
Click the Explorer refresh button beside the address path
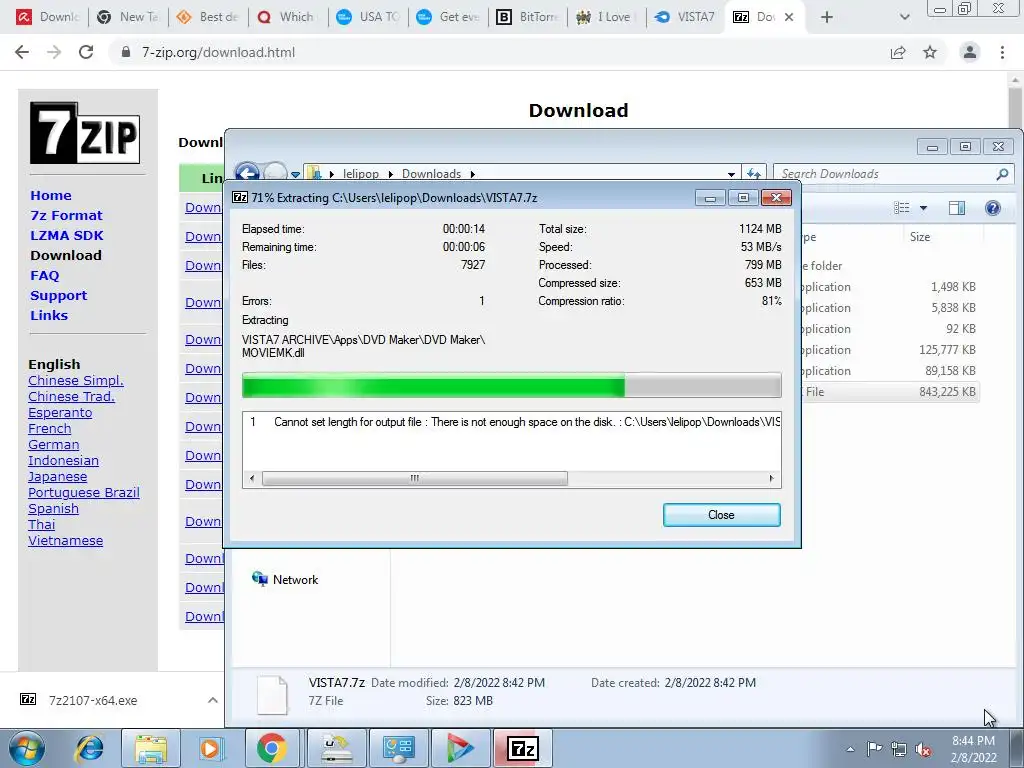coord(754,174)
